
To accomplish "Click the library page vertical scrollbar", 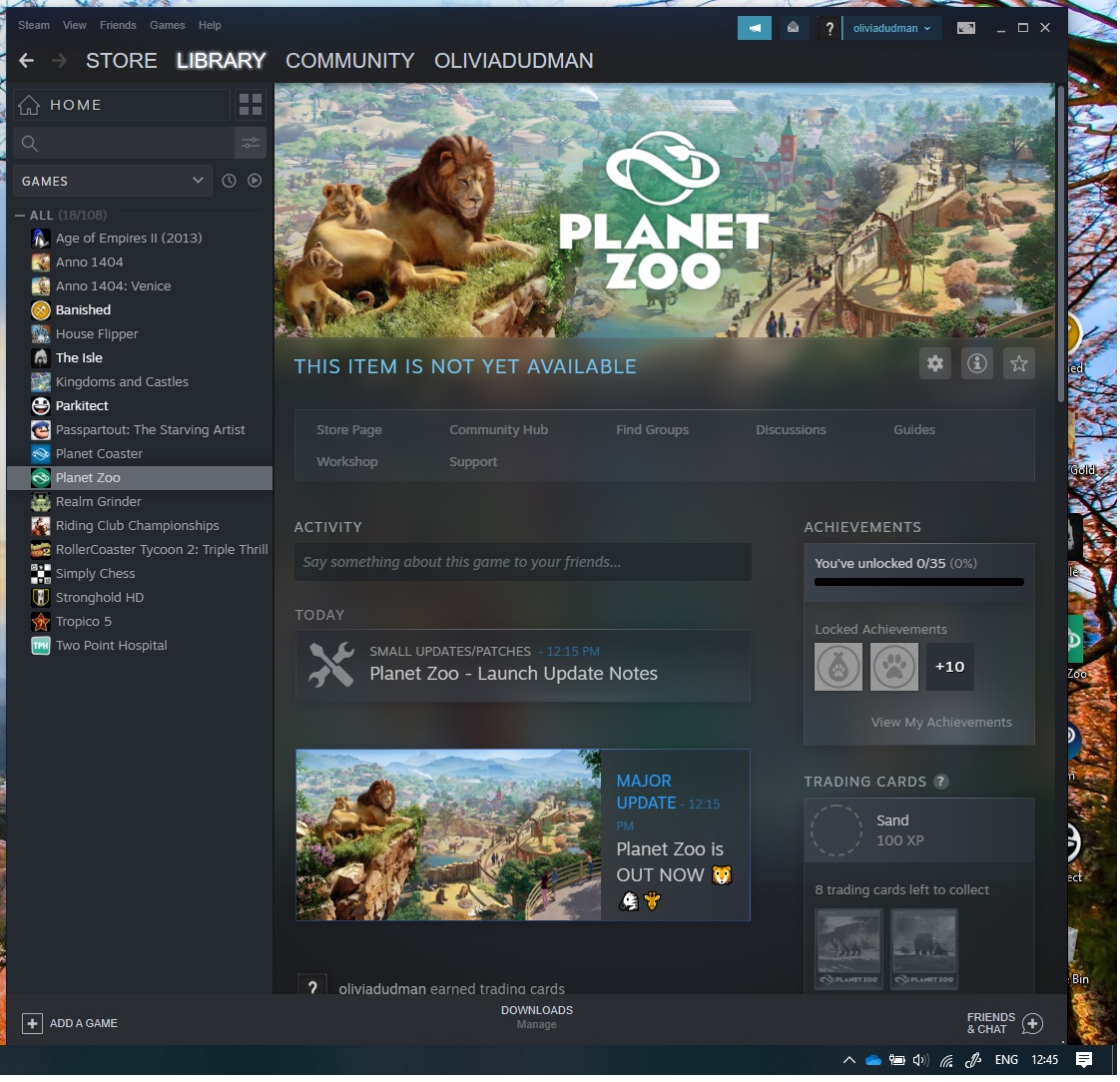I will [x=1061, y=243].
